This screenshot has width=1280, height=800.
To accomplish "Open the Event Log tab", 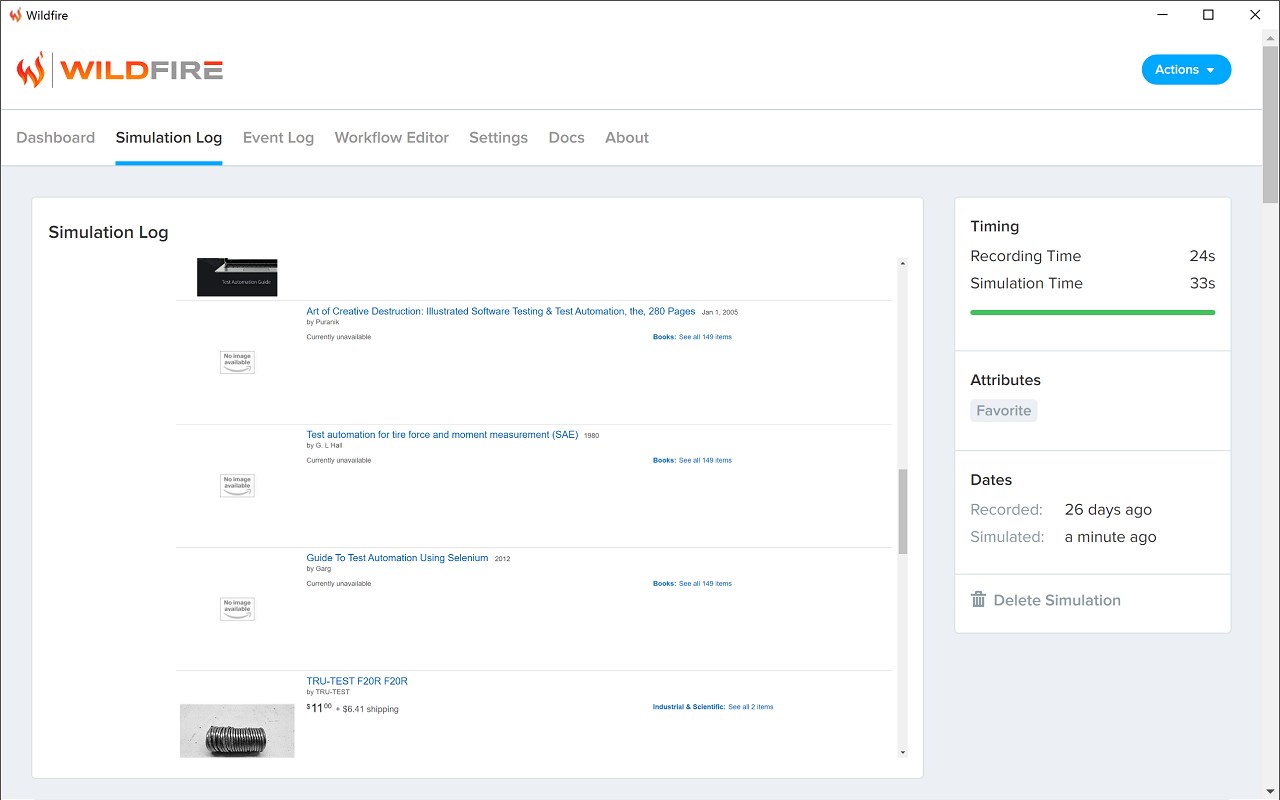I will [278, 138].
